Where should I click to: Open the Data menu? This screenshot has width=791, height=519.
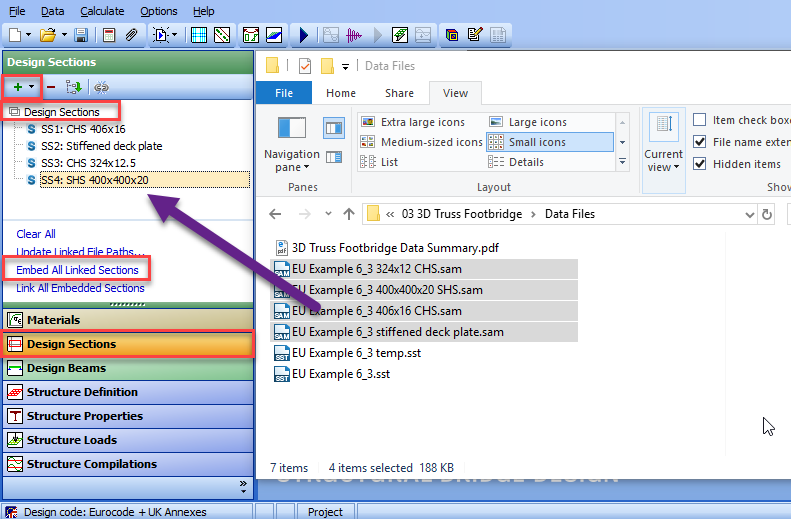pos(52,11)
